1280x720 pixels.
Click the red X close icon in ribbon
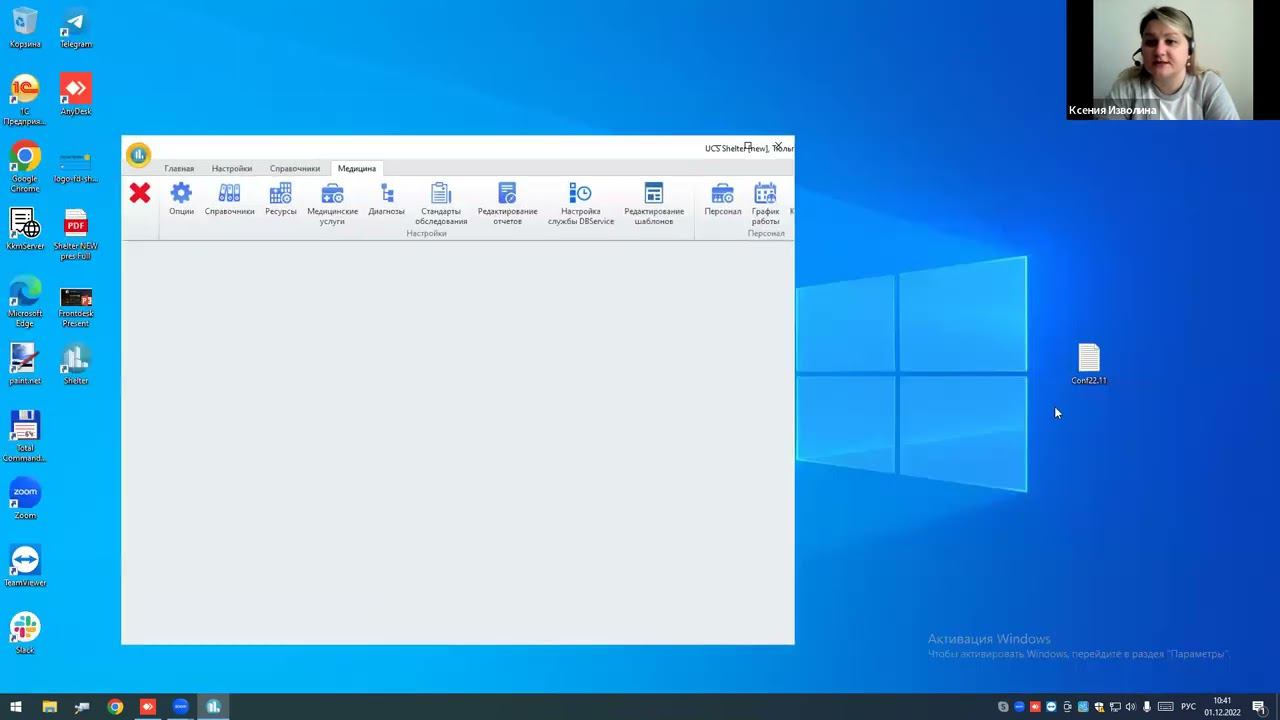[x=140, y=193]
